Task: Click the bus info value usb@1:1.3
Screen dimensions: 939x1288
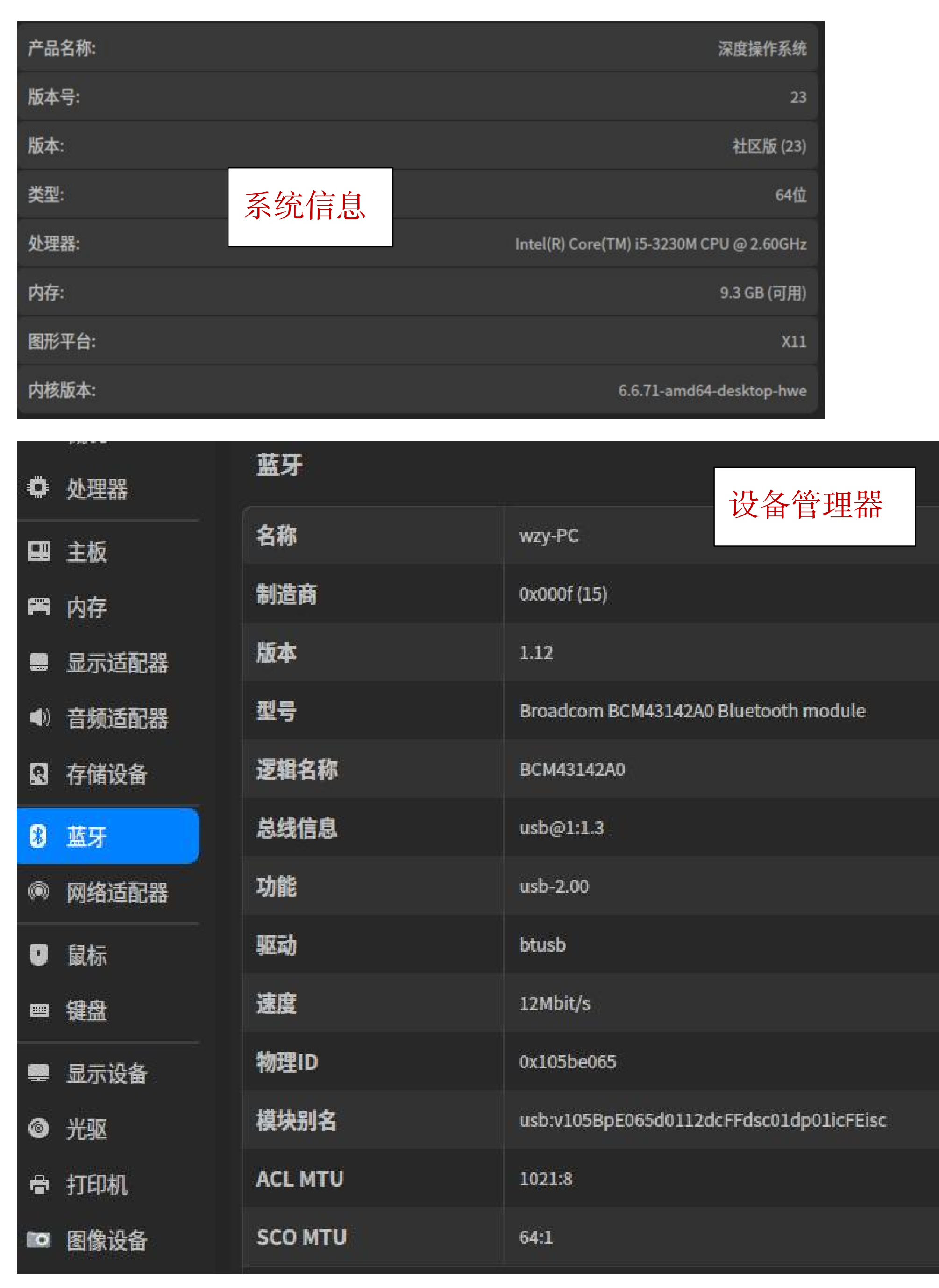Action: [562, 827]
